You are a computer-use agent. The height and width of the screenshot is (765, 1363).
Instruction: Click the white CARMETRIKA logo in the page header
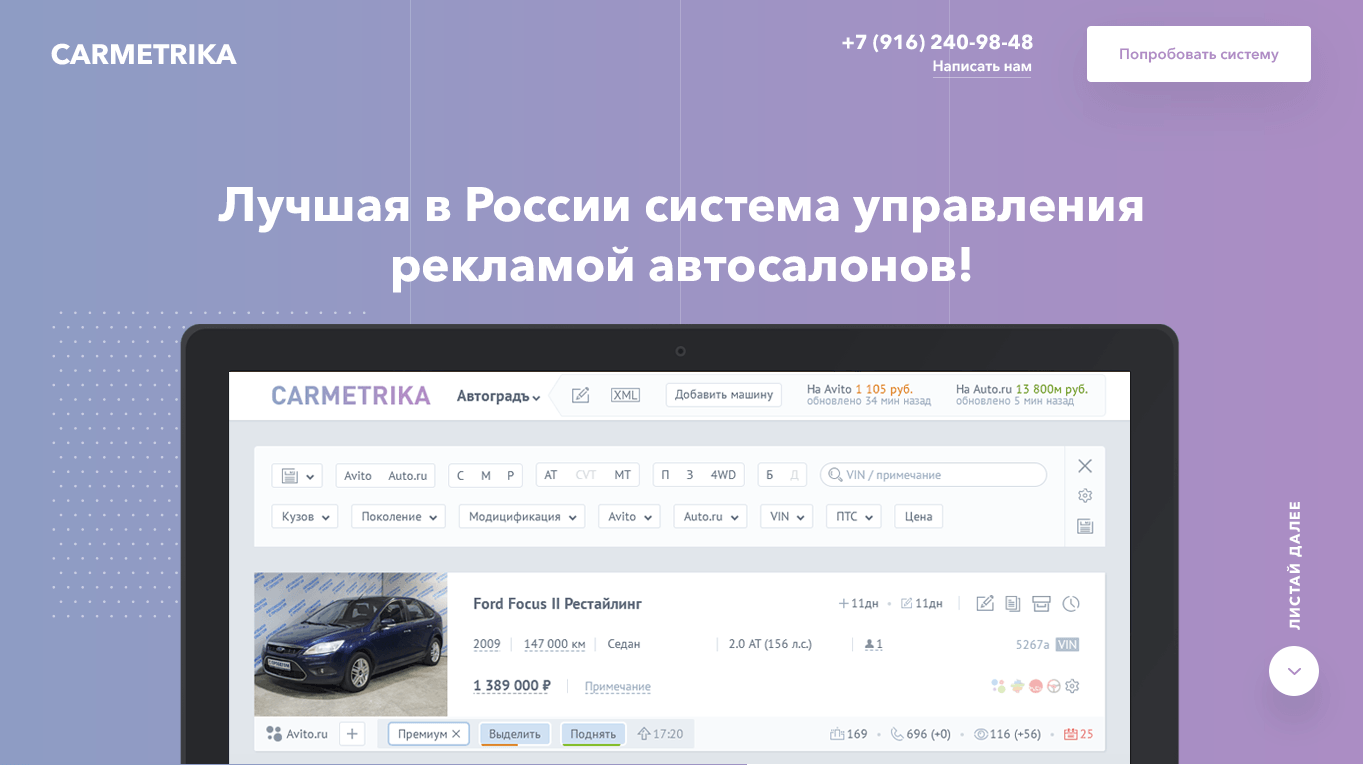144,54
